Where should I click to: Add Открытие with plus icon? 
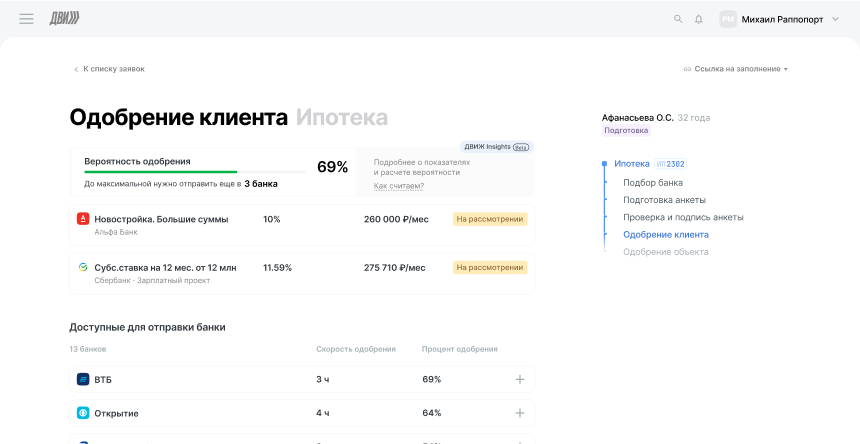519,413
